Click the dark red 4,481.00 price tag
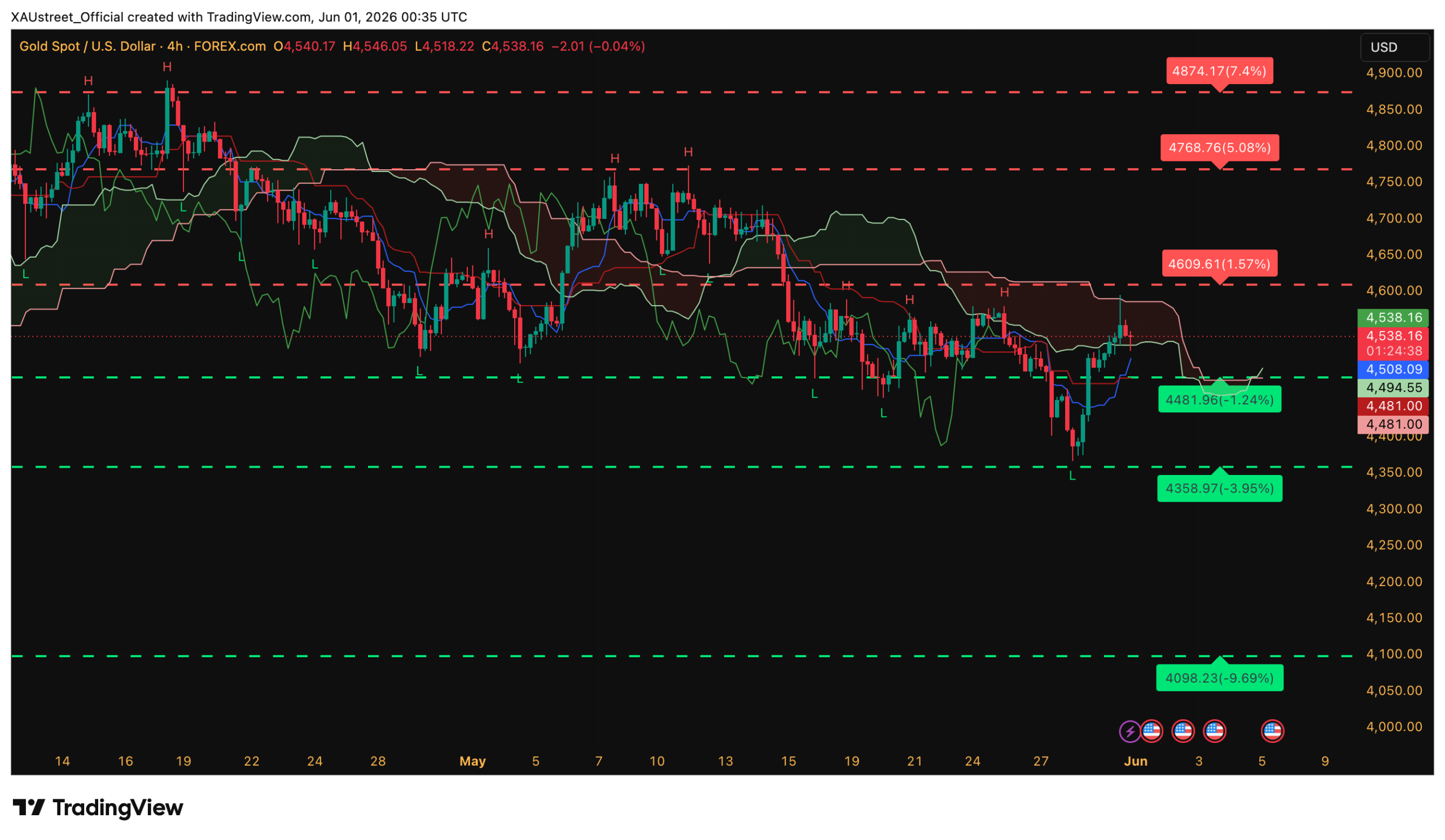Viewport: 1445px width, 840px height. pyautogui.click(x=1393, y=406)
